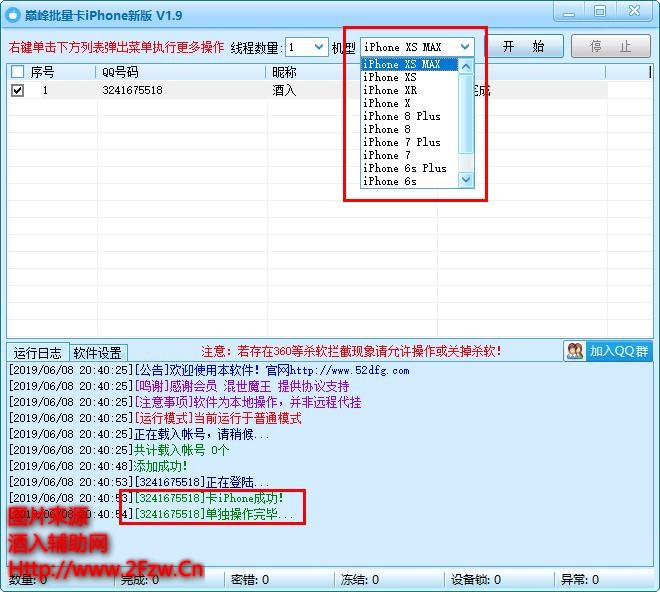
Task: Minimize the application window
Action: click(569, 12)
